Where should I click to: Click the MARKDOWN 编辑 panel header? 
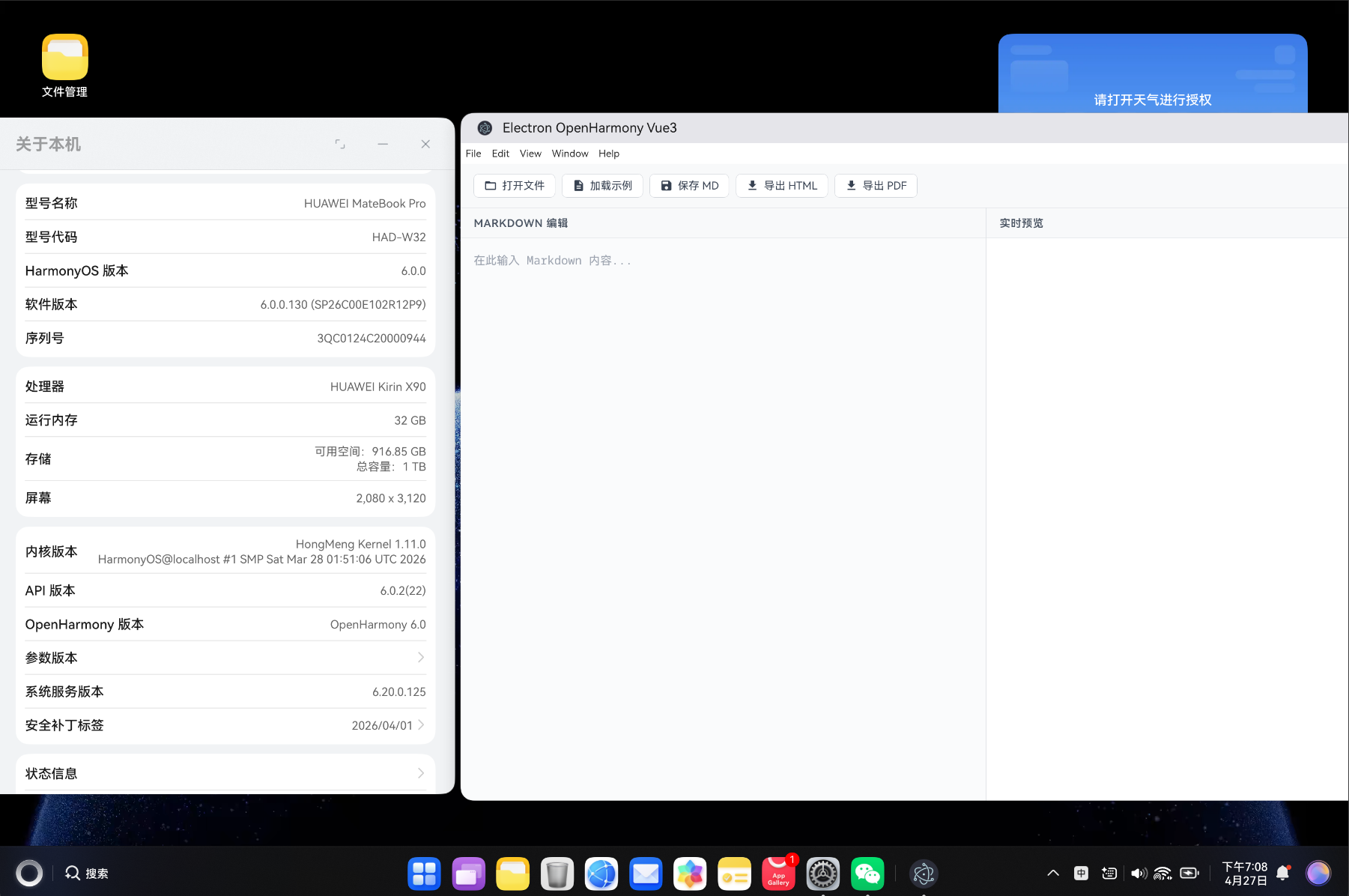[x=521, y=223]
